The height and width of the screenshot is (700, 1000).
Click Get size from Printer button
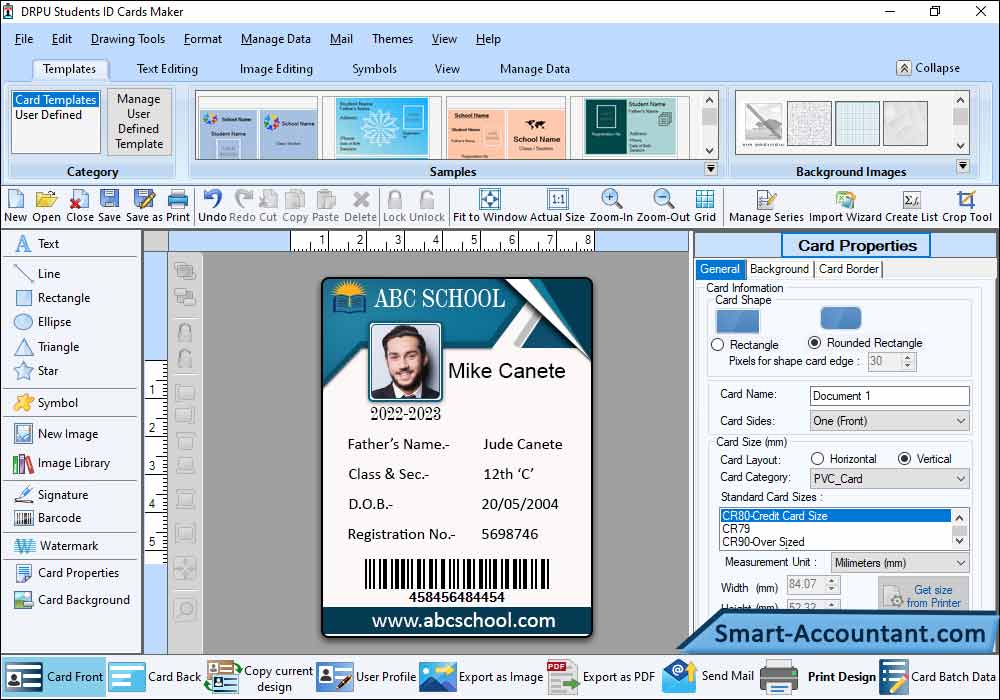(923, 595)
